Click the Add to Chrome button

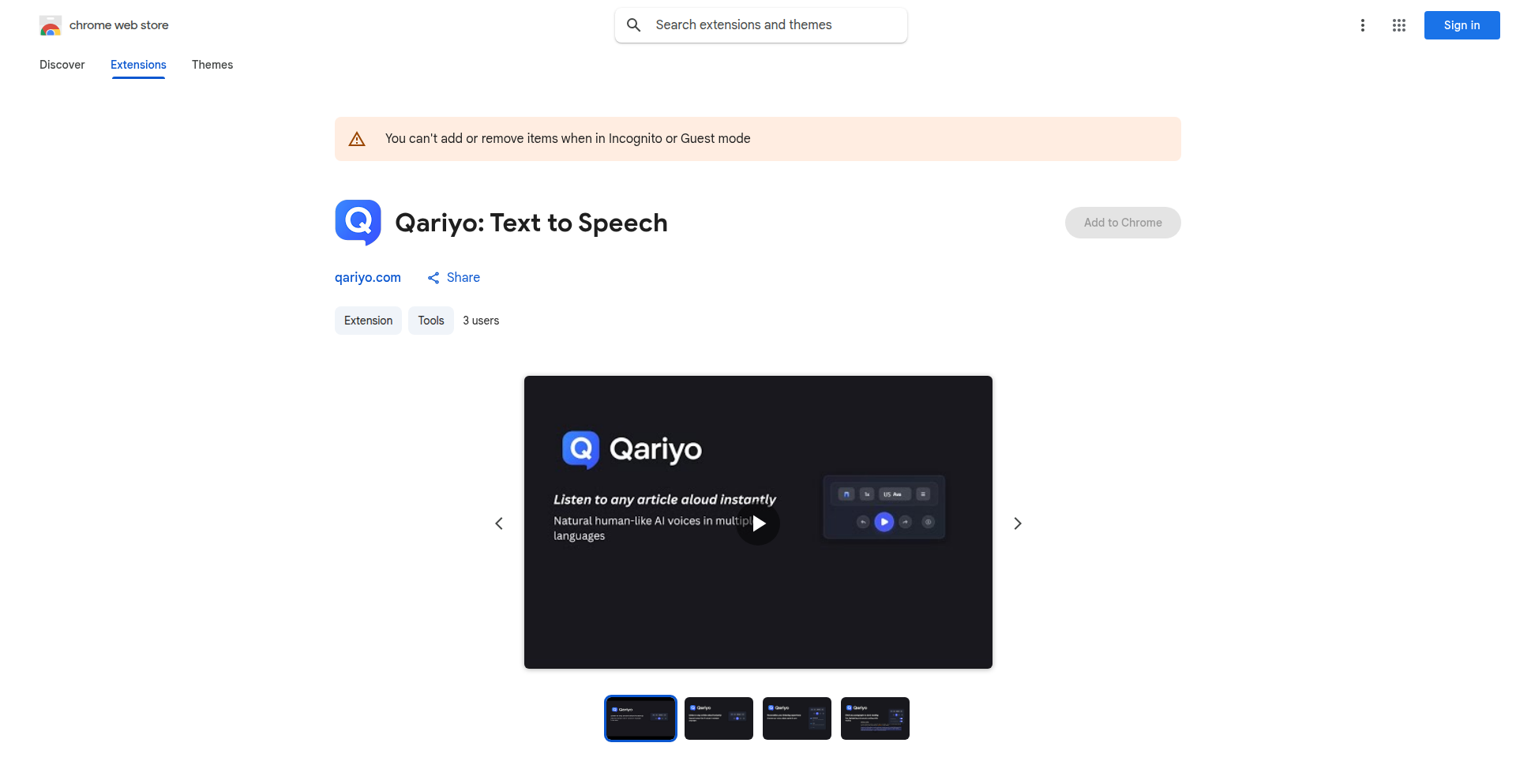pos(1123,223)
